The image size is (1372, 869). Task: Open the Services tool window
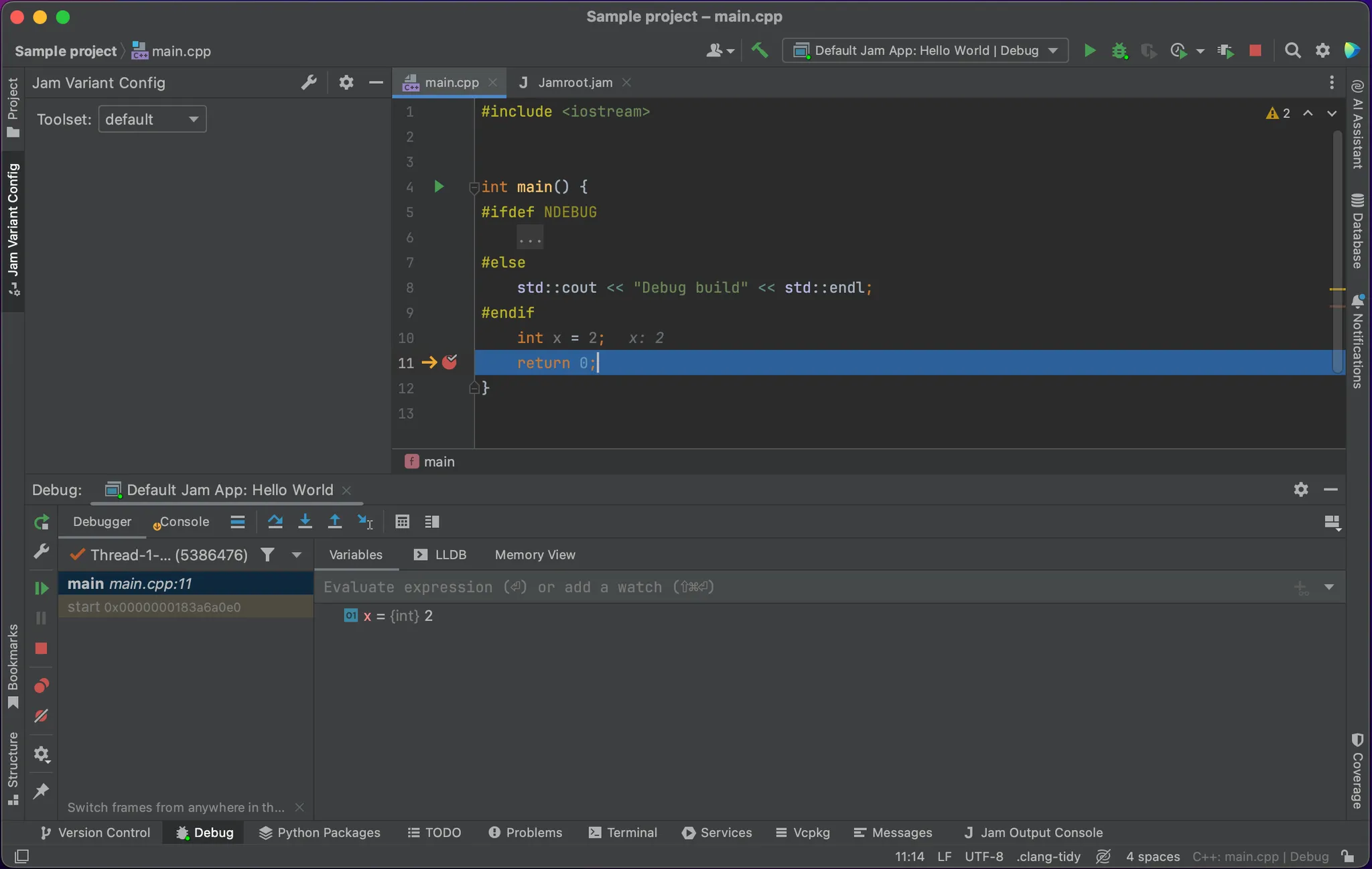coord(717,832)
